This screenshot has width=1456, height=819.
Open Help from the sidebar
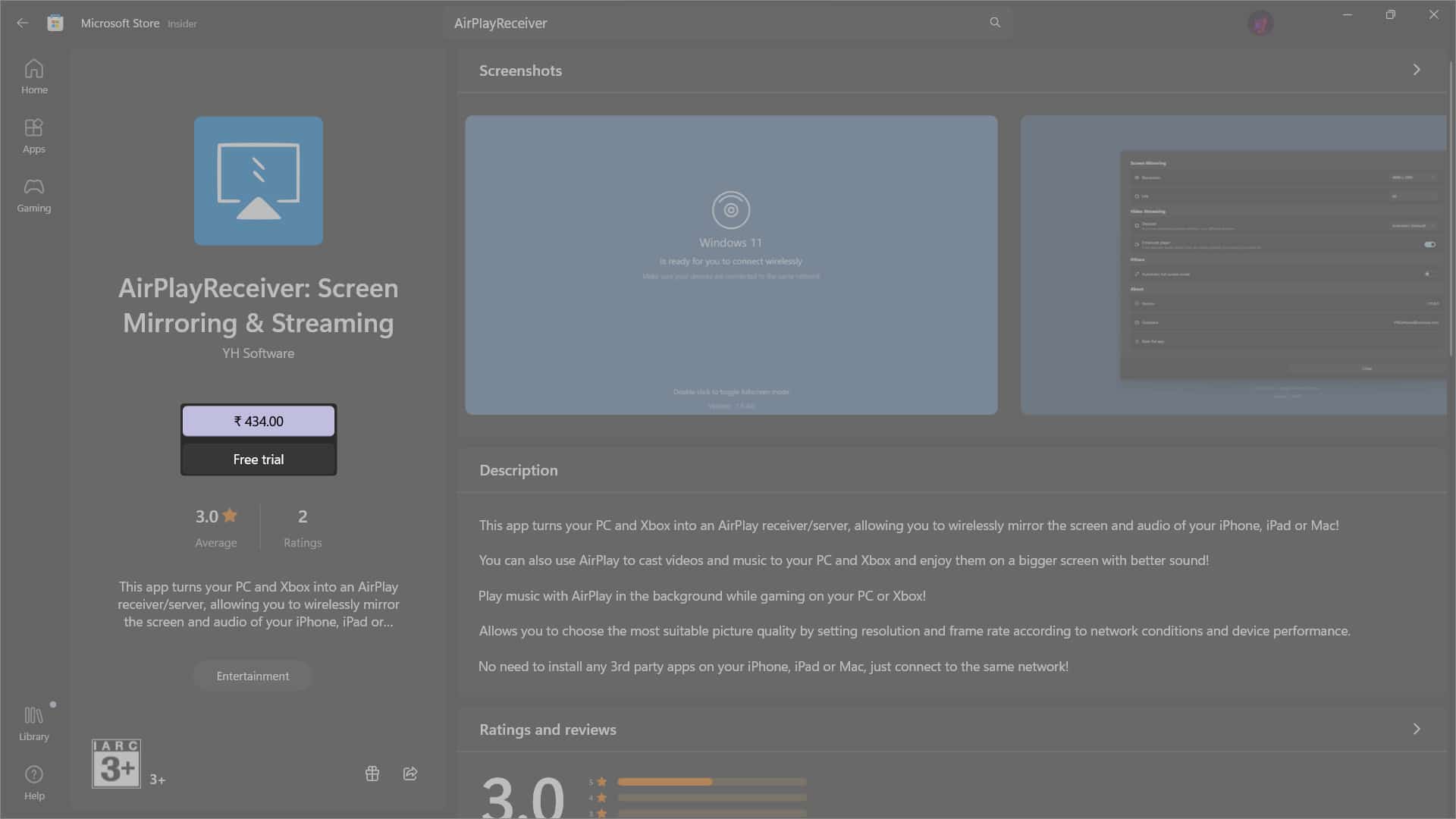34,783
